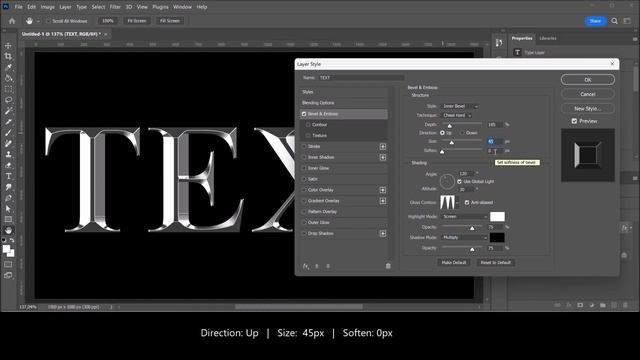Click the Gloss Contour thumbnail

(447, 202)
